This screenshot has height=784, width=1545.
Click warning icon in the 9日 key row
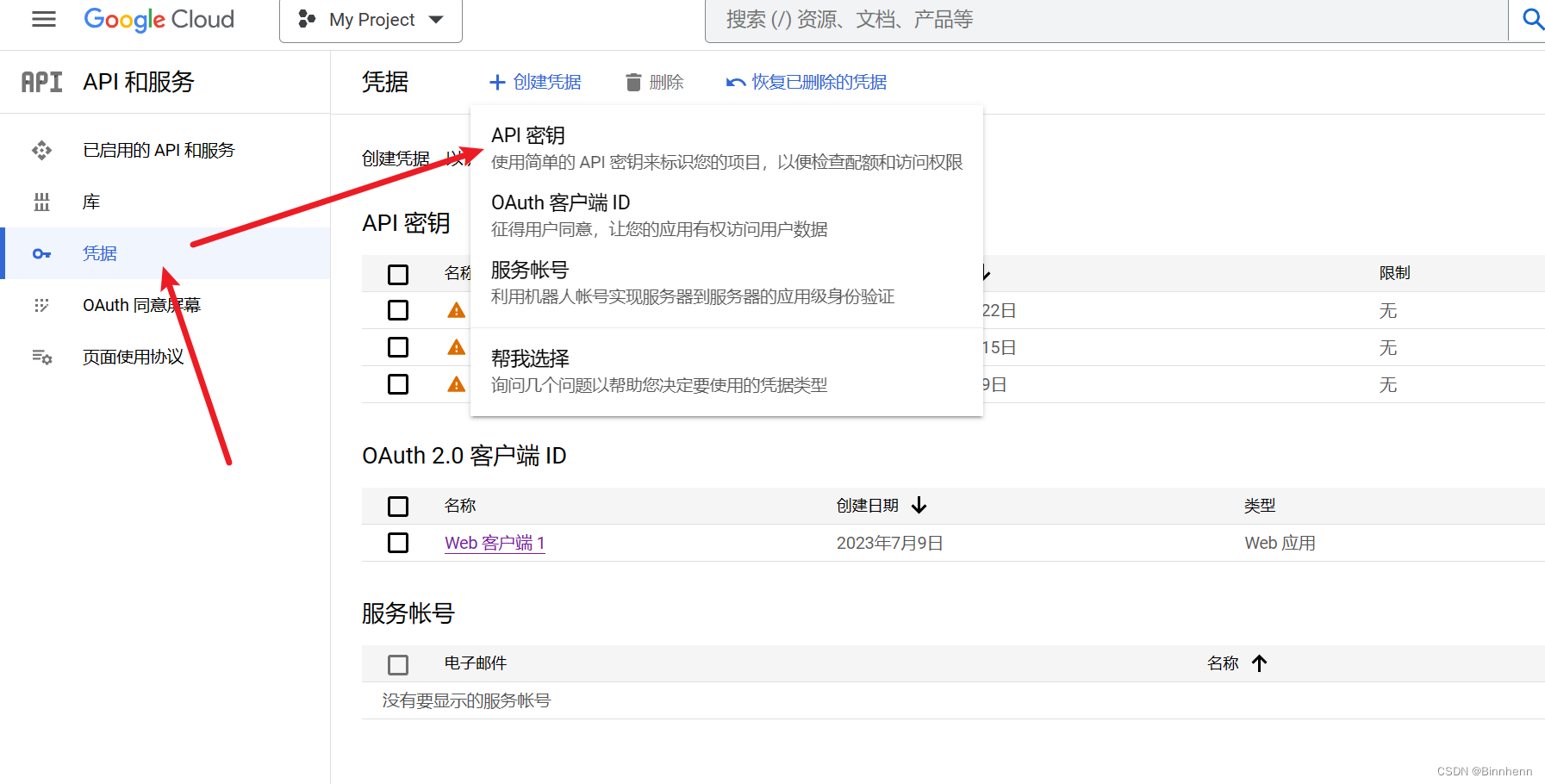[x=457, y=384]
